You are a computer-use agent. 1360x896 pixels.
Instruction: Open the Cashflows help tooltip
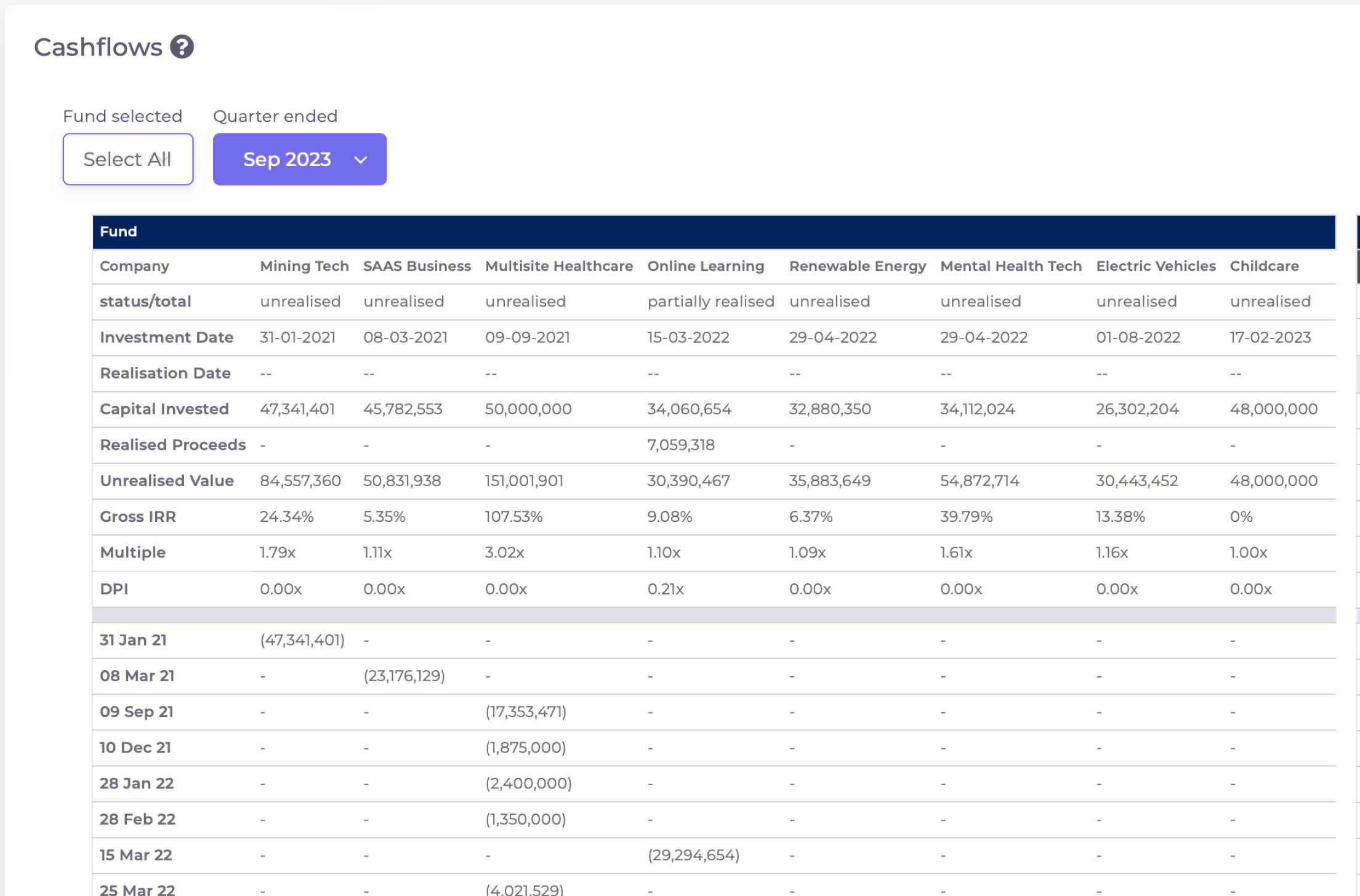[x=182, y=46]
